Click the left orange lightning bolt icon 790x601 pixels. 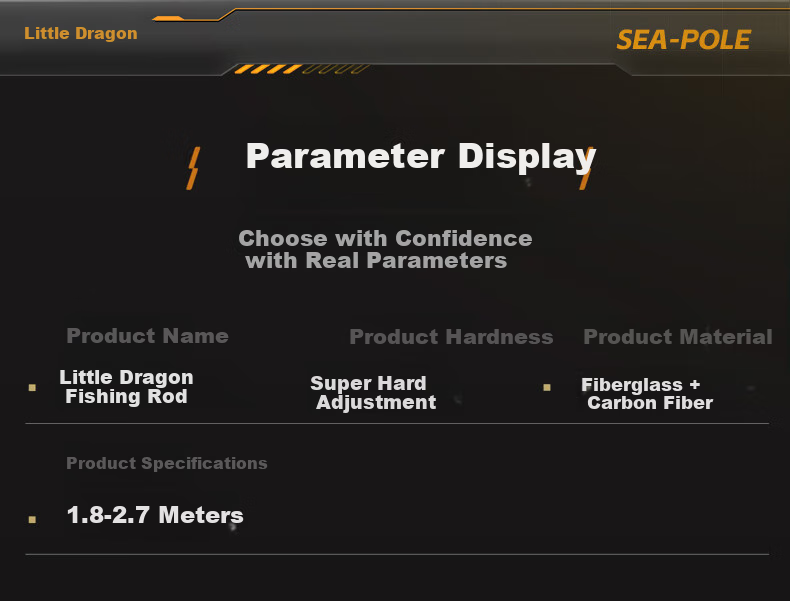click(193, 168)
